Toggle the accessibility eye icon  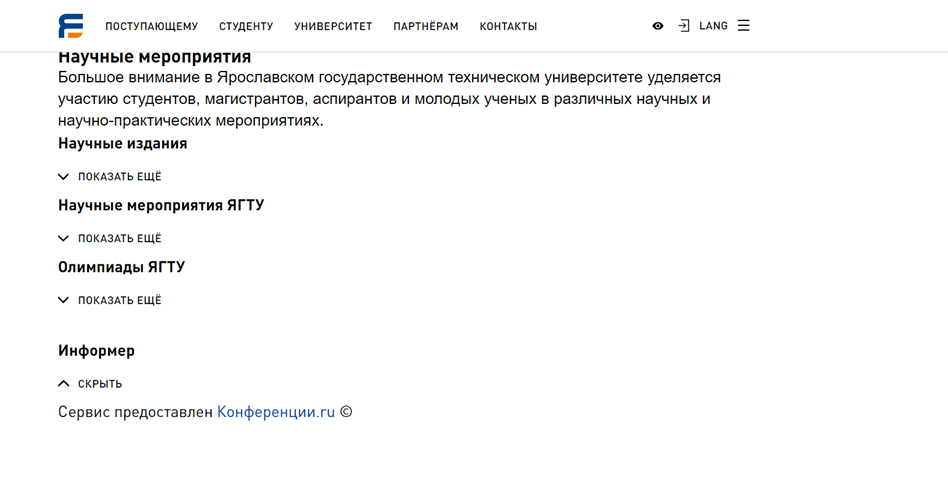[658, 26]
